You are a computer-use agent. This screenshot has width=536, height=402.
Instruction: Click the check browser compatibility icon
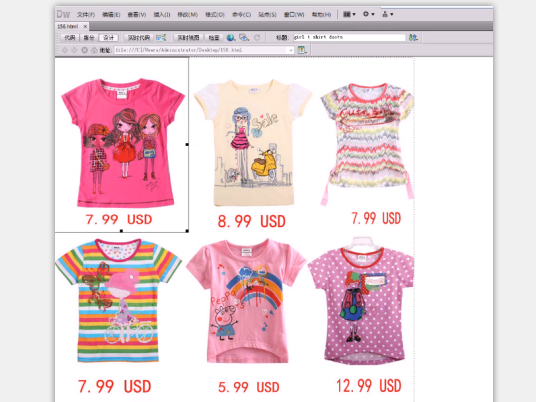161,38
